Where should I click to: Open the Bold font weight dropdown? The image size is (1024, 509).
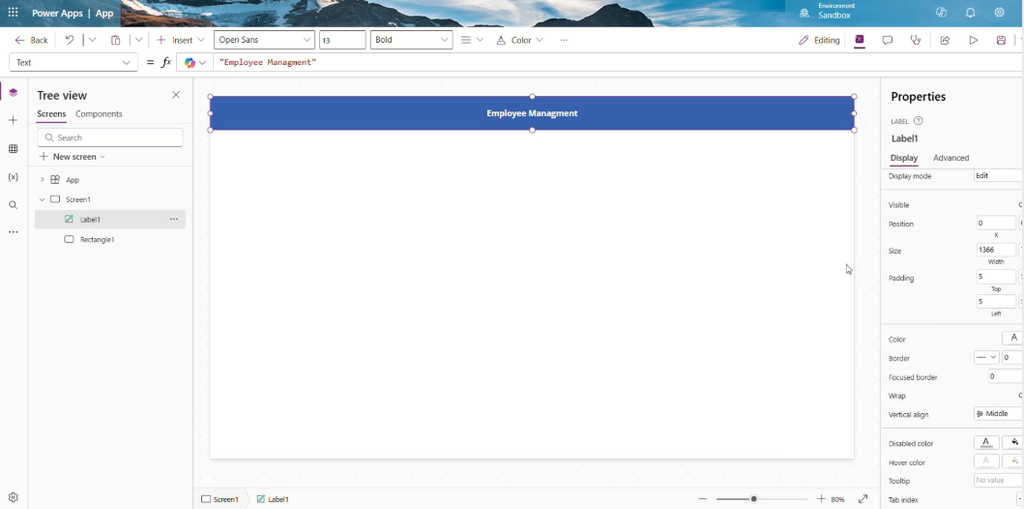(411, 40)
